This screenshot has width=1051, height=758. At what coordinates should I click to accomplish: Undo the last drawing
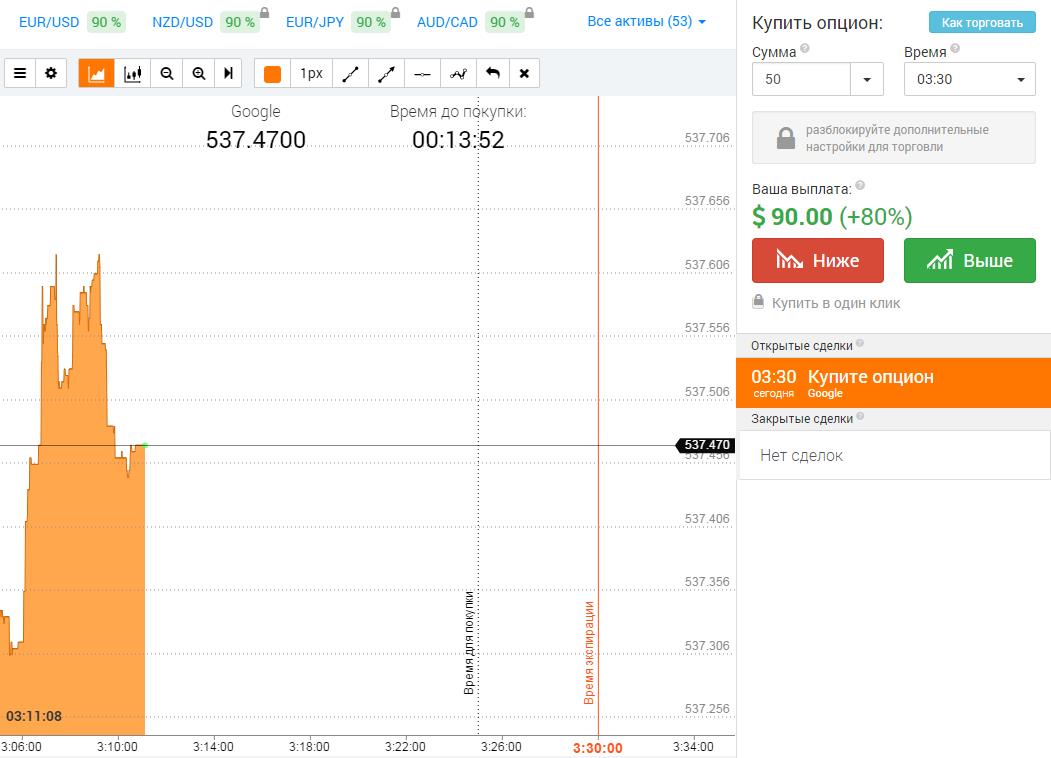click(x=493, y=74)
